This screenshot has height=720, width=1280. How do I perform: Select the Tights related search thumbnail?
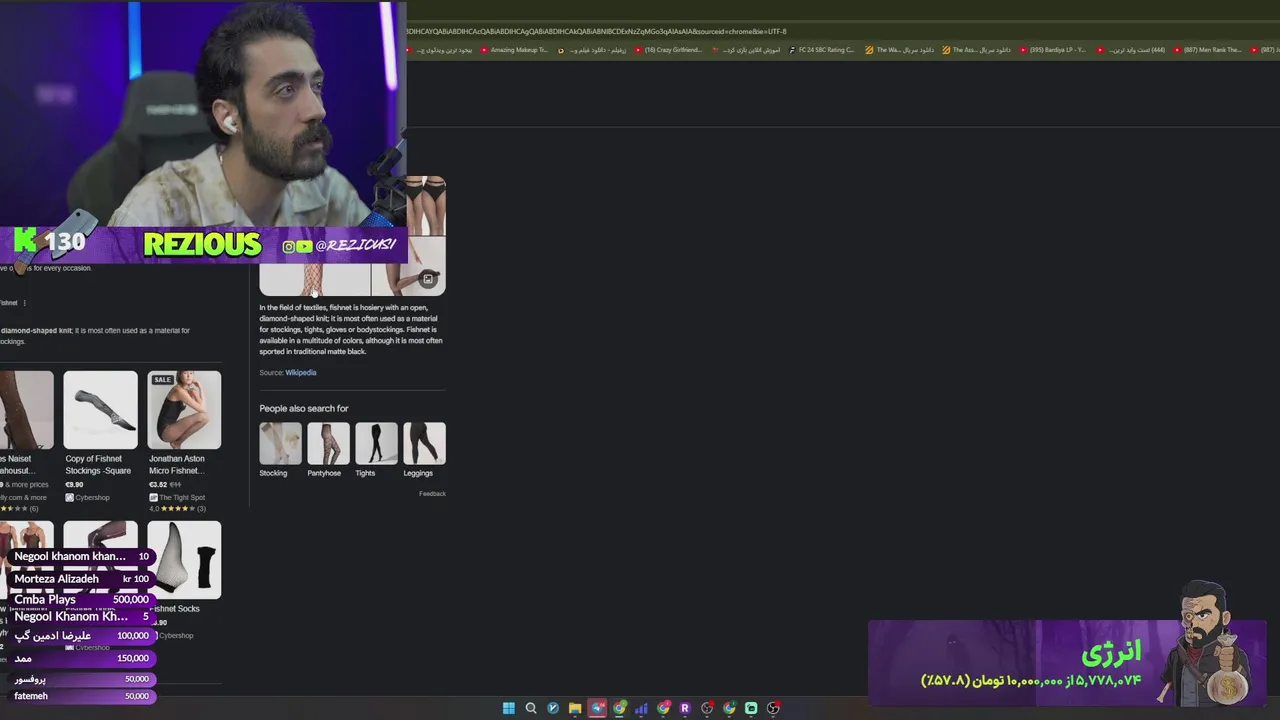click(376, 443)
